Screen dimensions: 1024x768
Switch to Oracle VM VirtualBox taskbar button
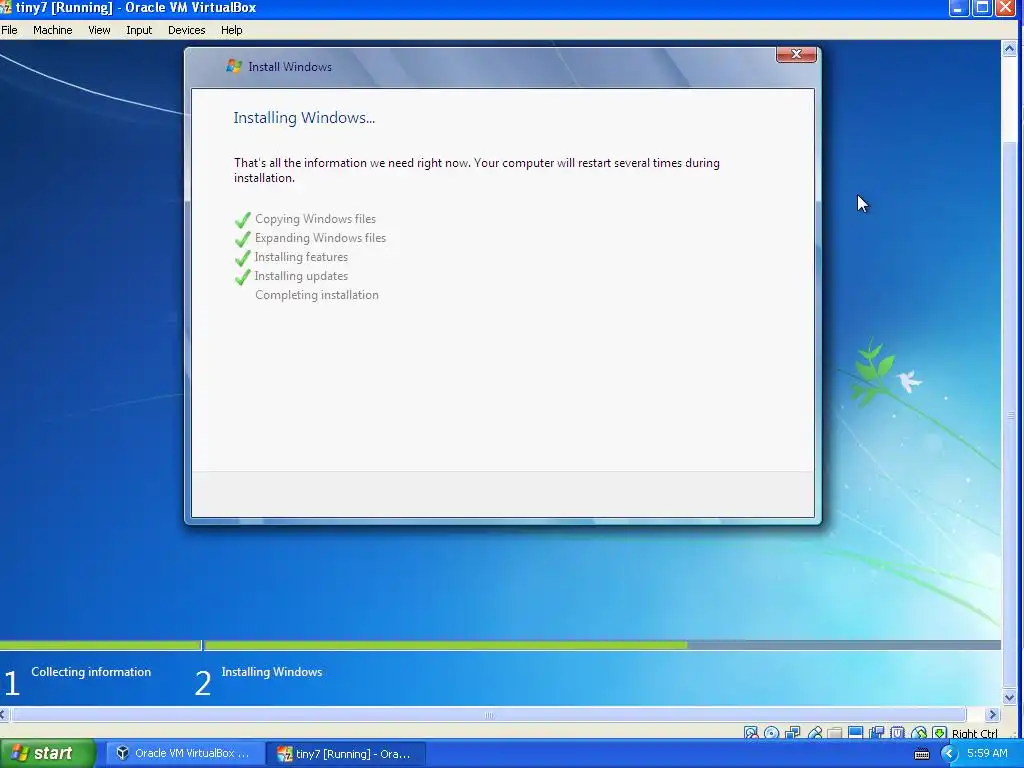(x=185, y=754)
